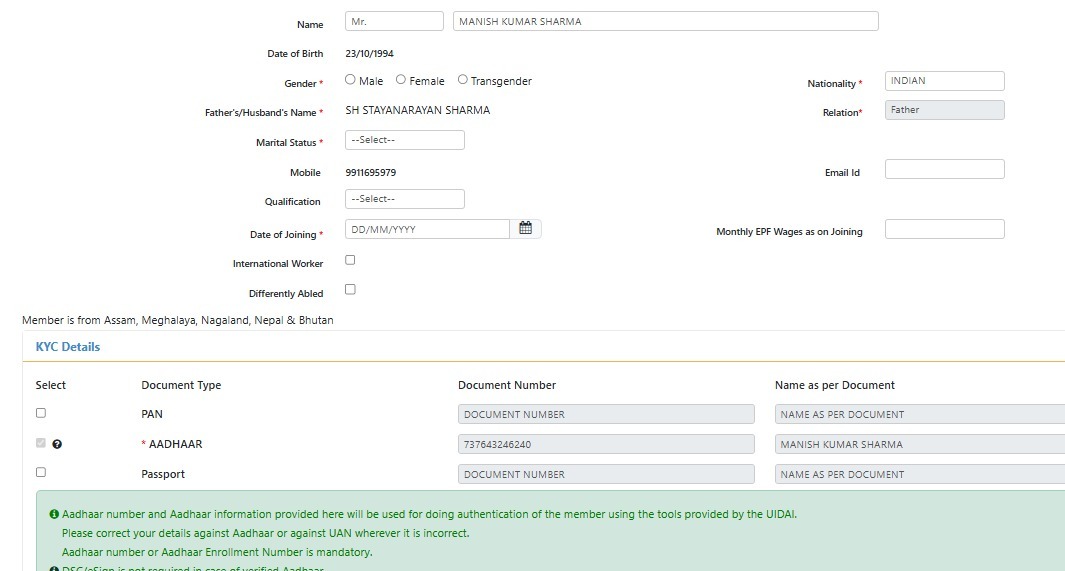This screenshot has height=571, width=1065.
Task: Click the AADHAAR help question mark icon
Action: 57,444
